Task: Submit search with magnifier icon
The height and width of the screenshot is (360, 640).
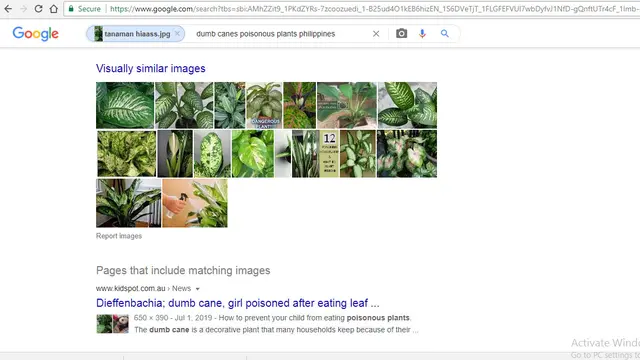Action: click(x=444, y=34)
